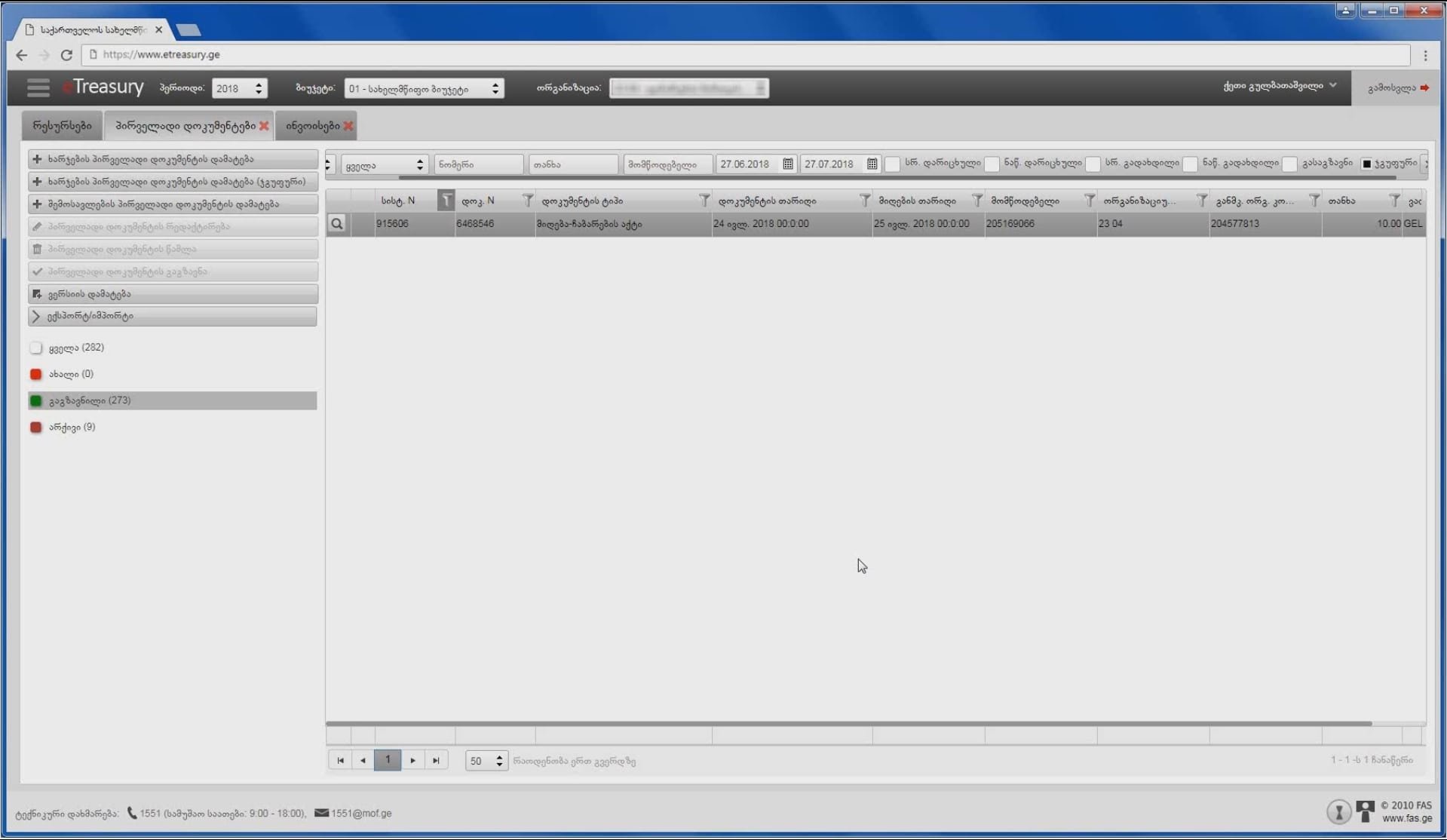Enable the გასაგზავნი checkbox
The height and width of the screenshot is (840, 1447).
[x=1289, y=164]
